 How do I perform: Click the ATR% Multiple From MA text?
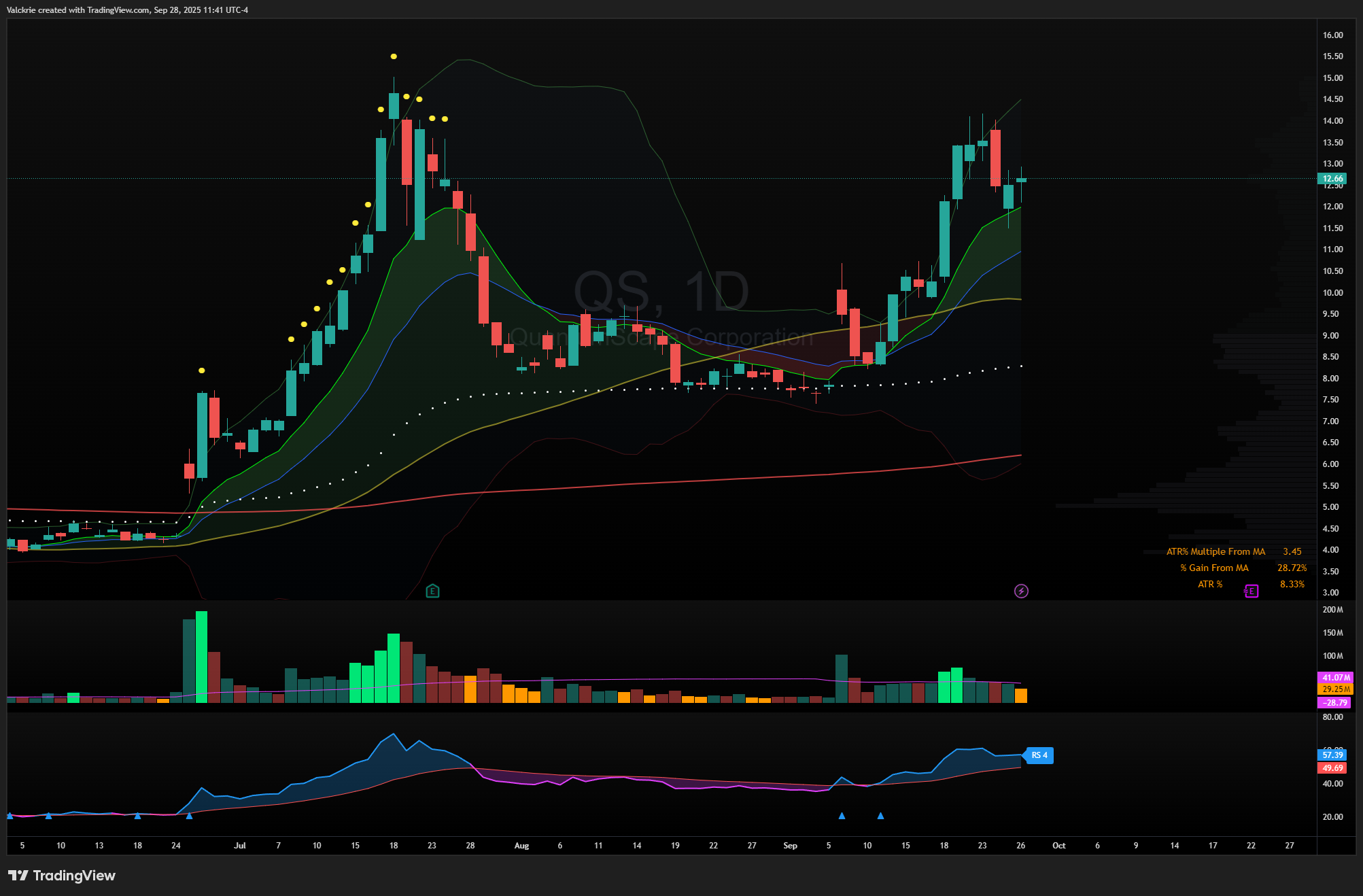click(1215, 551)
